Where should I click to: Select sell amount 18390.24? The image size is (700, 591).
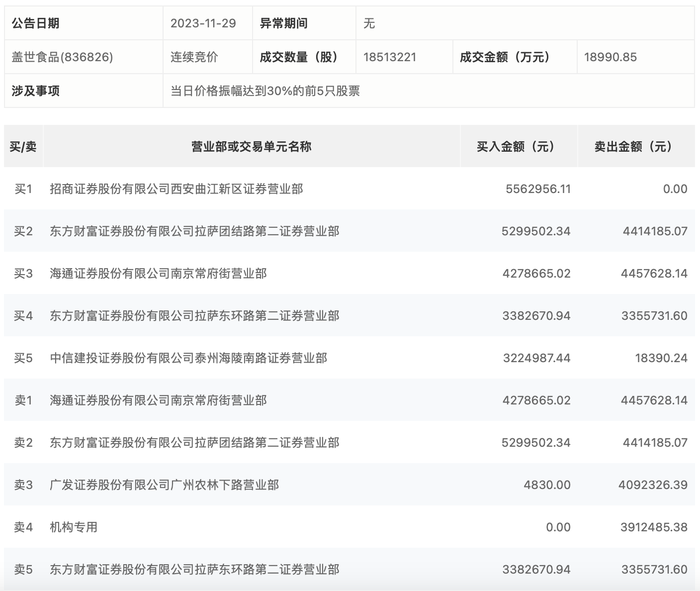[x=661, y=358]
